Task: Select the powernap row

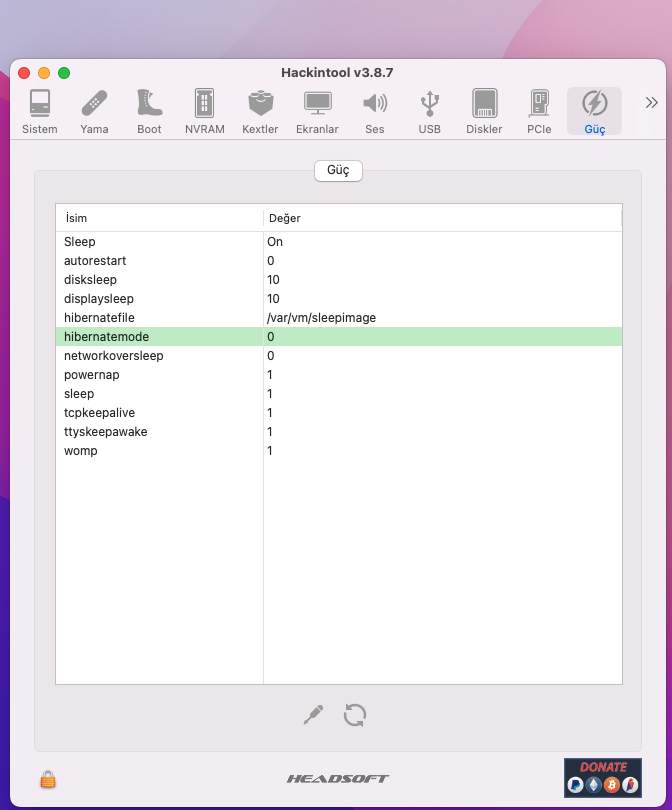Action: point(338,375)
